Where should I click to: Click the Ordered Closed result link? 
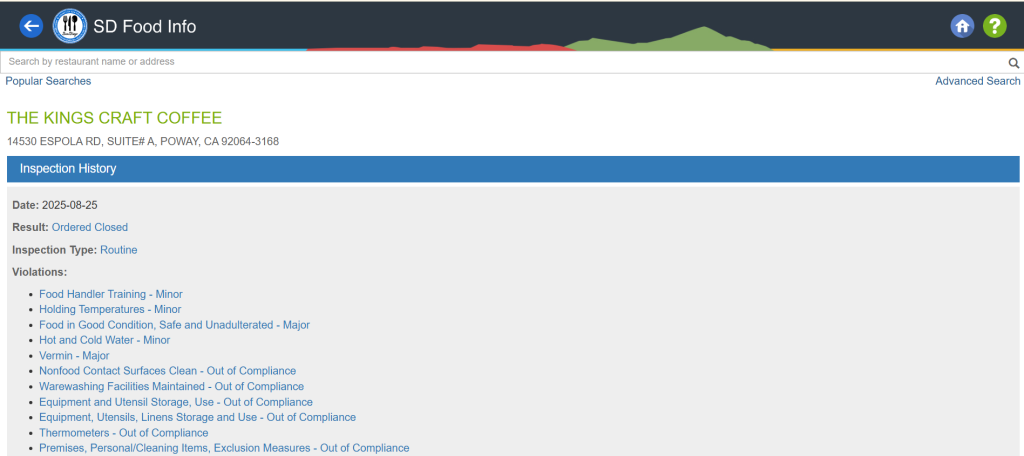90,227
